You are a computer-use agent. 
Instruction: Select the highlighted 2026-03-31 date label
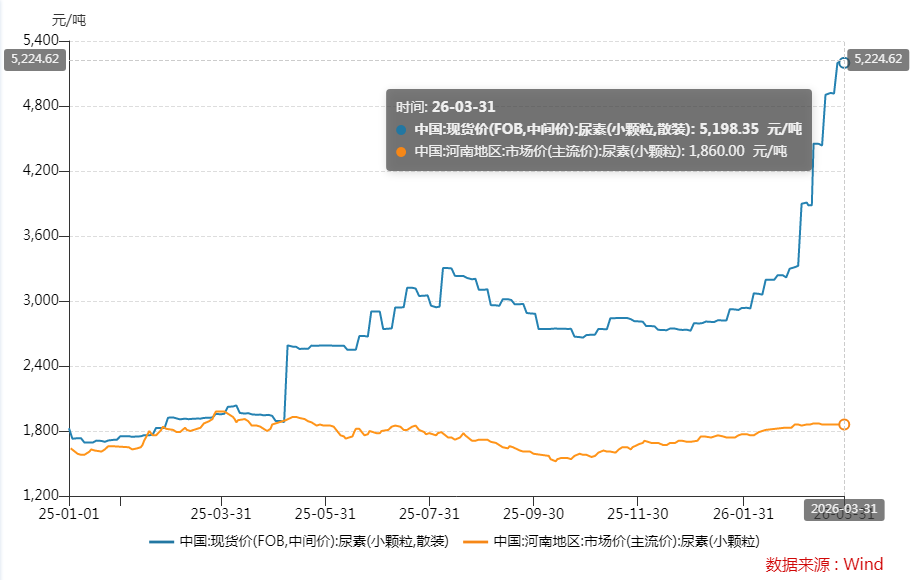click(844, 510)
